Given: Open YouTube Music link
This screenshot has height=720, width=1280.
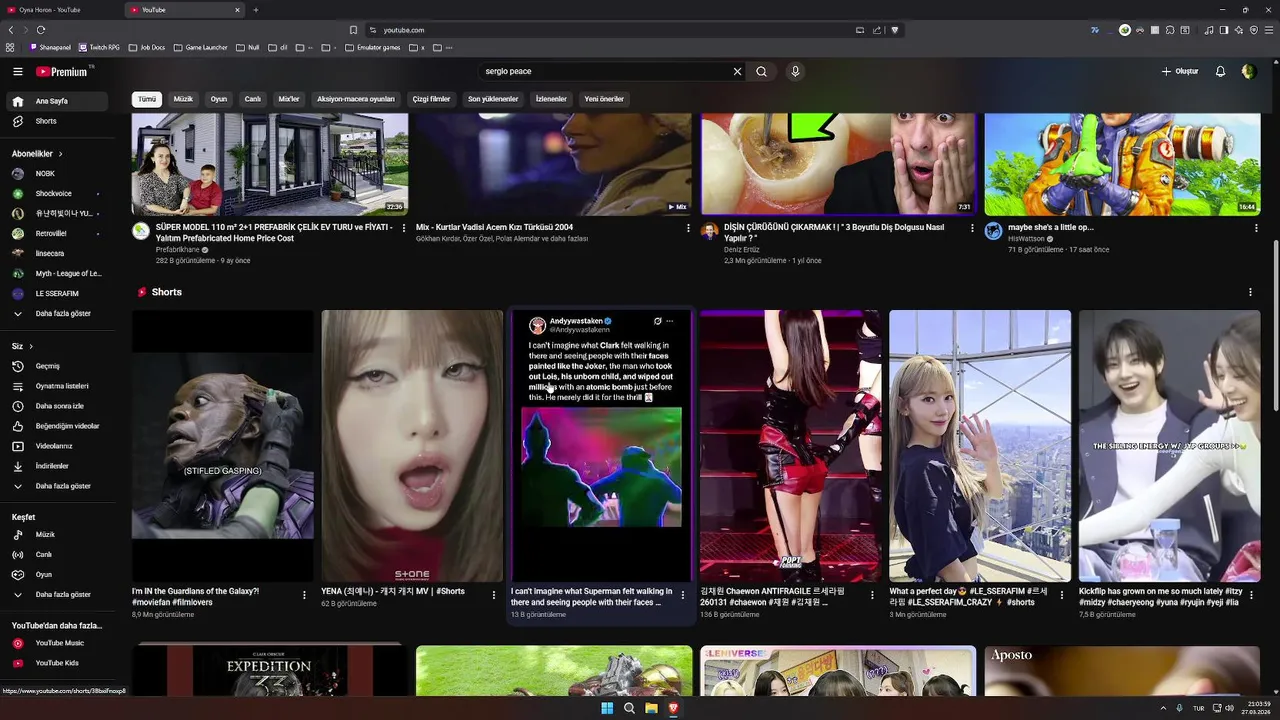Looking at the screenshot, I should pyautogui.click(x=58, y=643).
